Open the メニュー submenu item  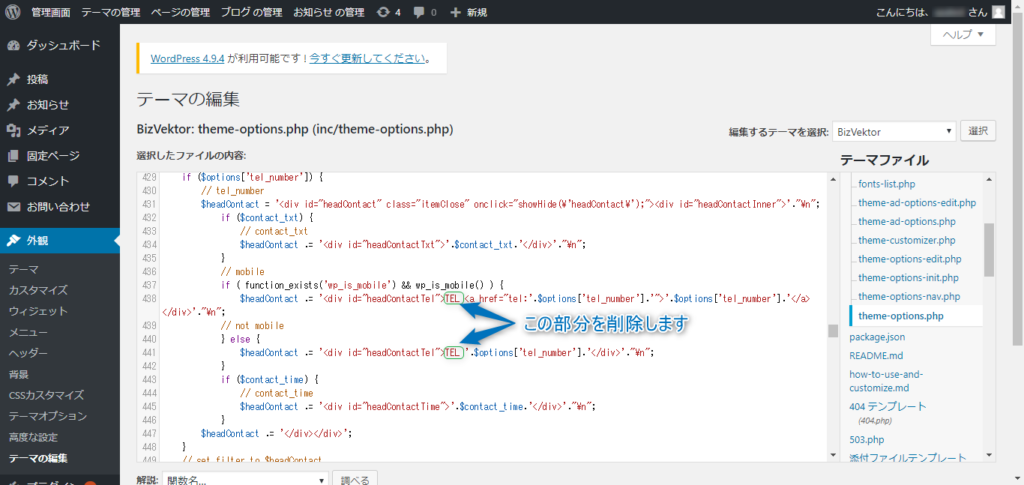point(28,332)
